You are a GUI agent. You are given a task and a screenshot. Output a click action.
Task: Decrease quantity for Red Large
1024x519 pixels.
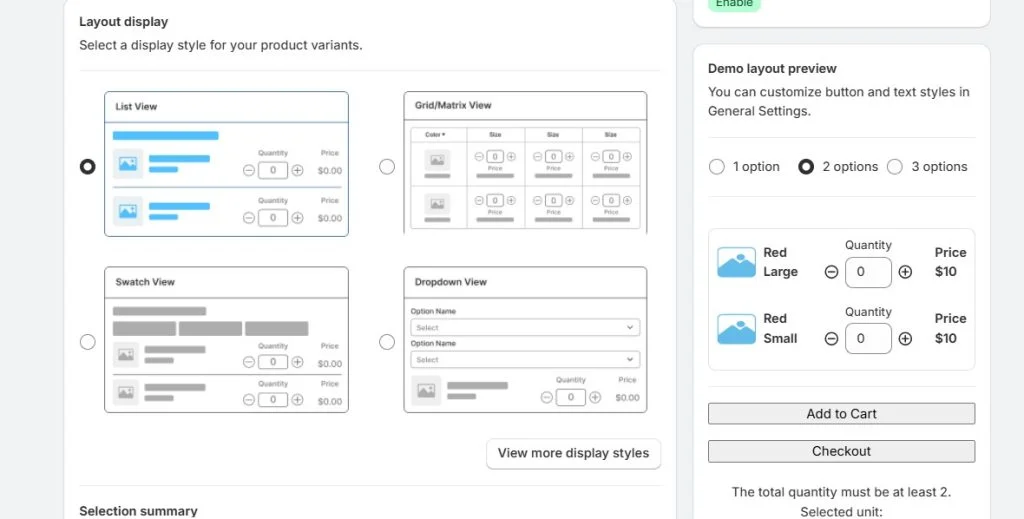coord(831,272)
